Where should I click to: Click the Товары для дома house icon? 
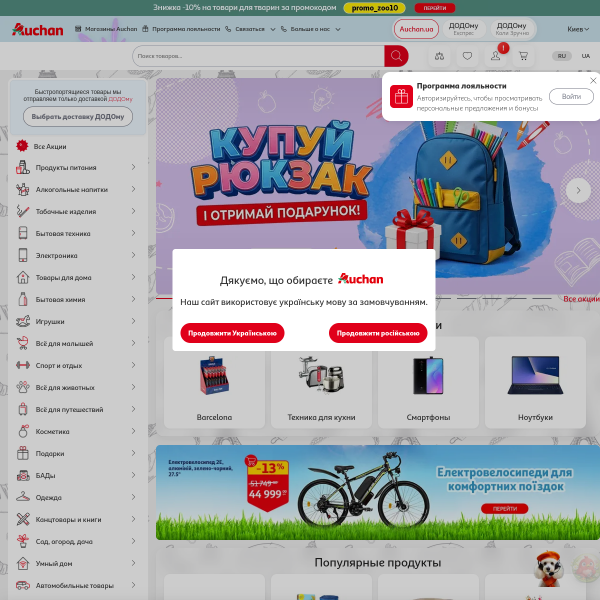[x=23, y=277]
